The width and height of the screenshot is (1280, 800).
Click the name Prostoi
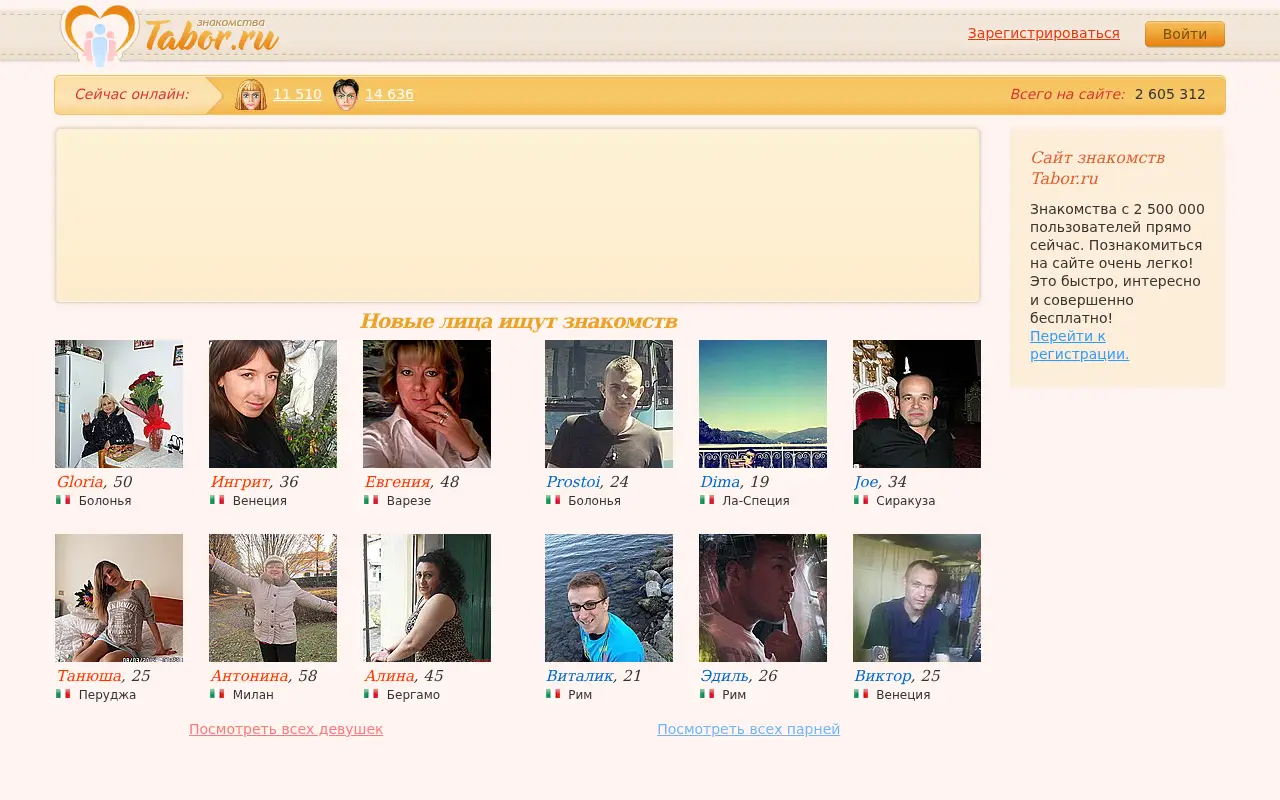click(573, 482)
